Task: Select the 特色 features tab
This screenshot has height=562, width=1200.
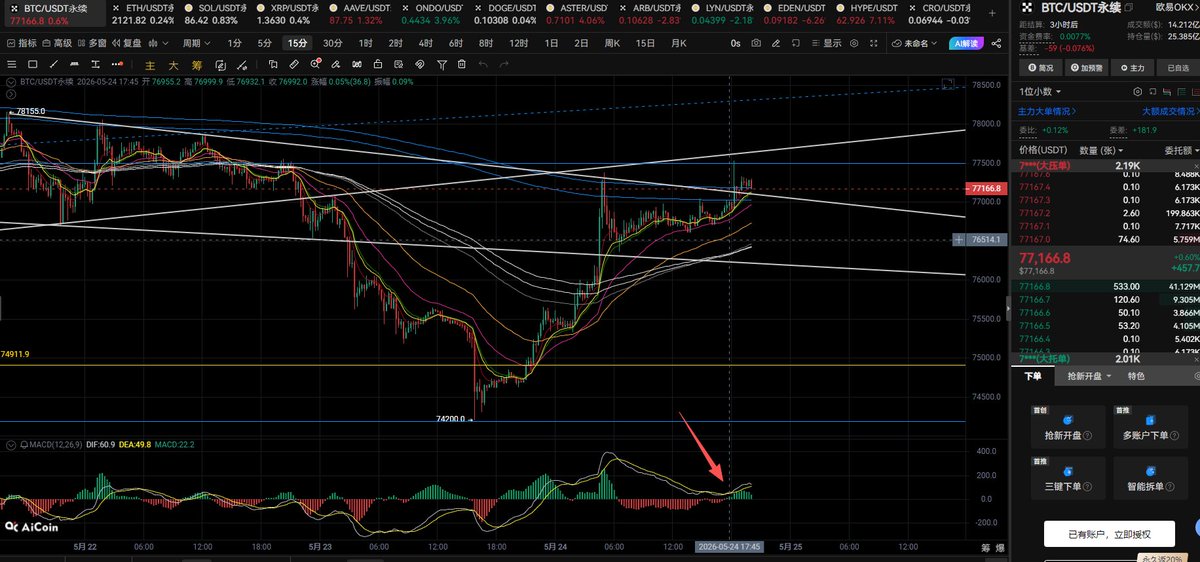Action: (x=1136, y=376)
